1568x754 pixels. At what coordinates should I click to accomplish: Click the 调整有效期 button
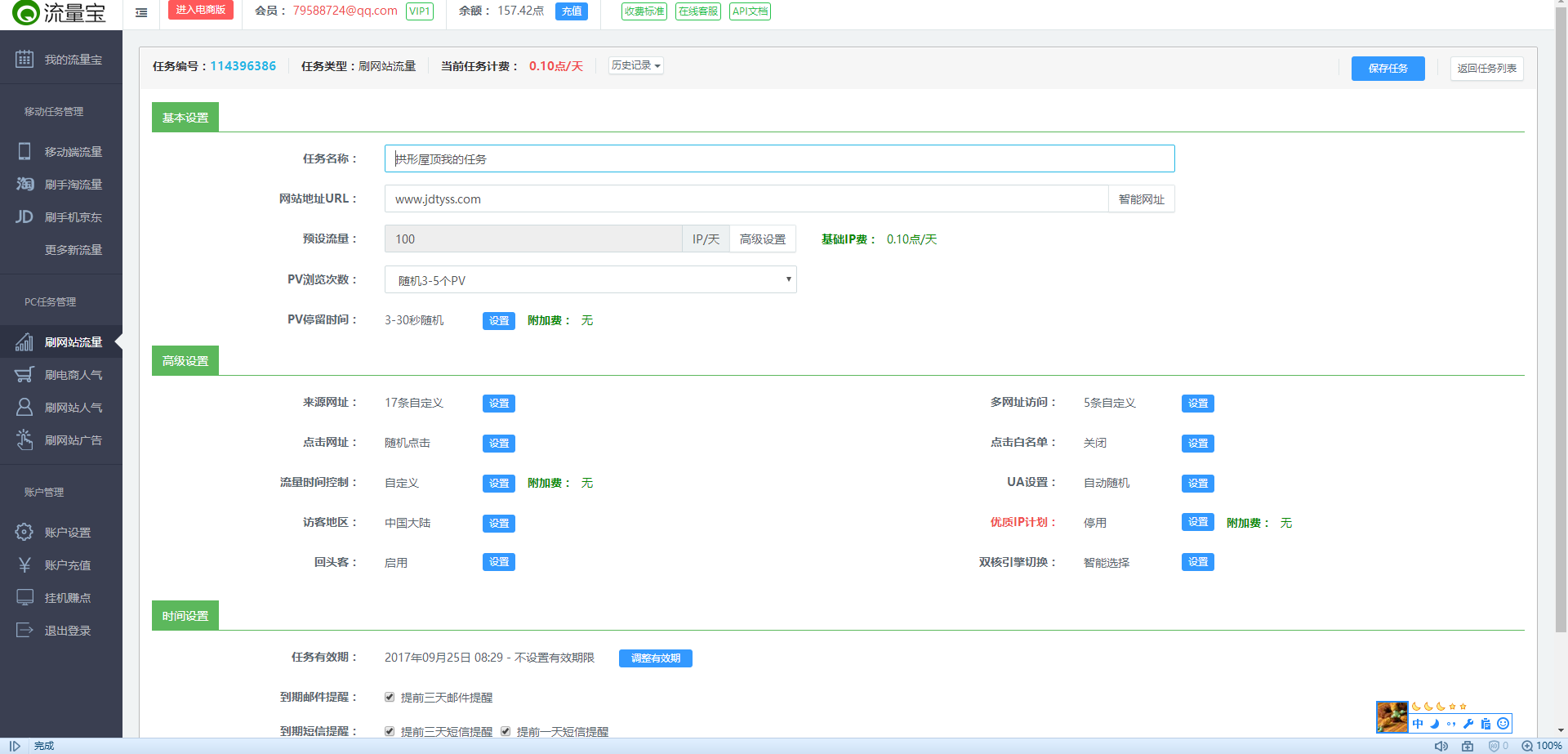click(x=655, y=658)
